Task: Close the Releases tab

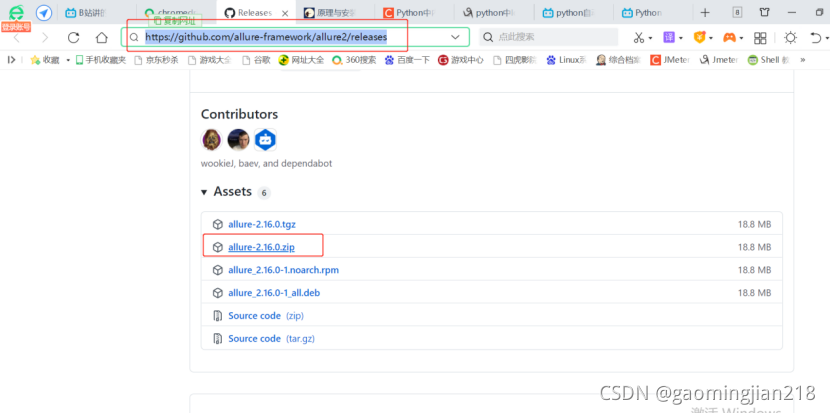Action: [x=285, y=13]
